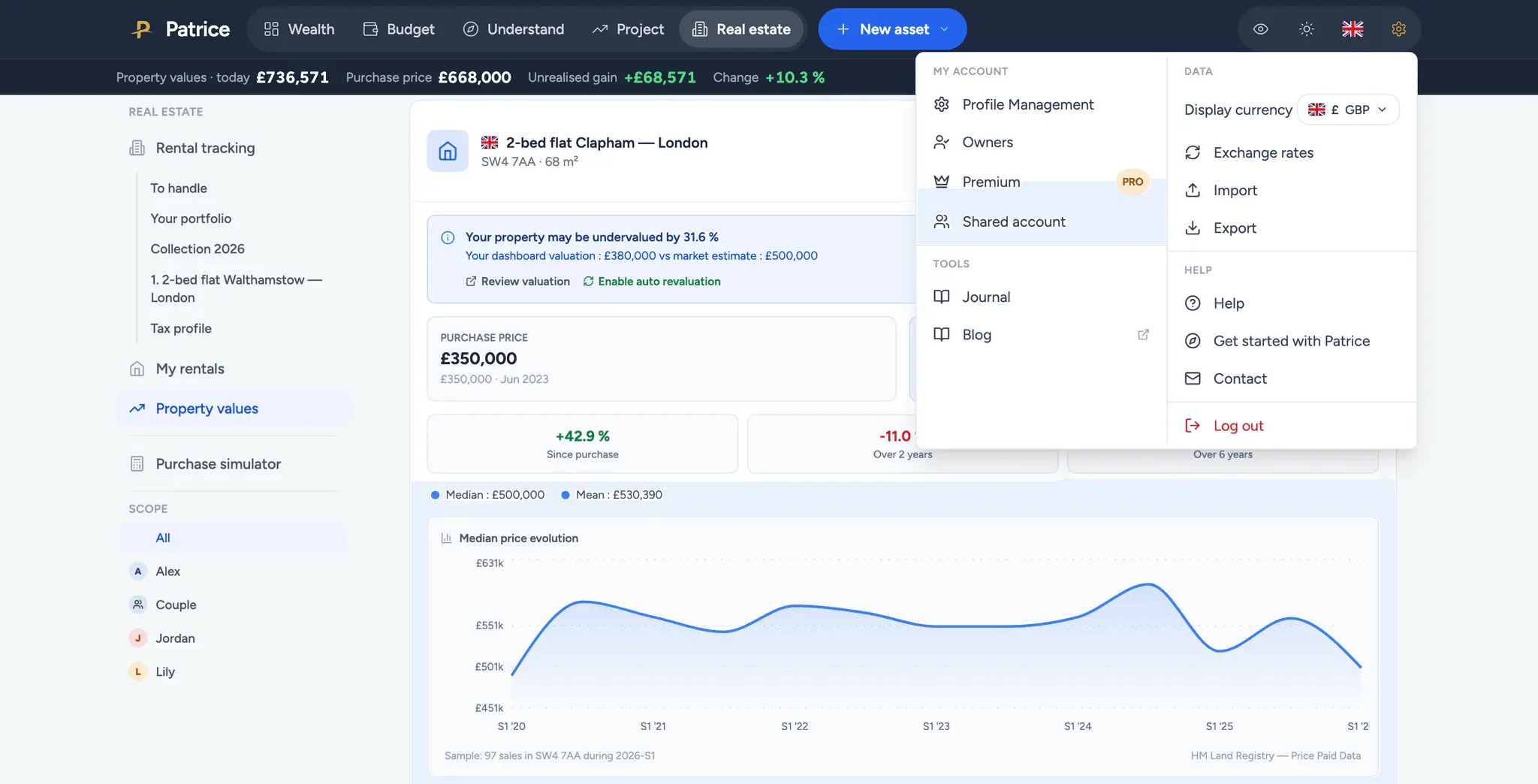1538x784 pixels.
Task: Toggle the eye visibility icon in header
Action: tap(1261, 29)
